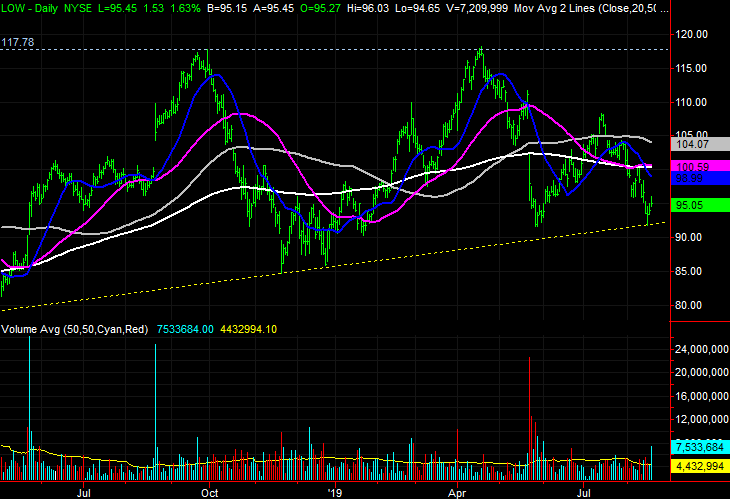730x499 pixels.
Task: Click the volume value V=7,209,999
Action: [x=477, y=8]
